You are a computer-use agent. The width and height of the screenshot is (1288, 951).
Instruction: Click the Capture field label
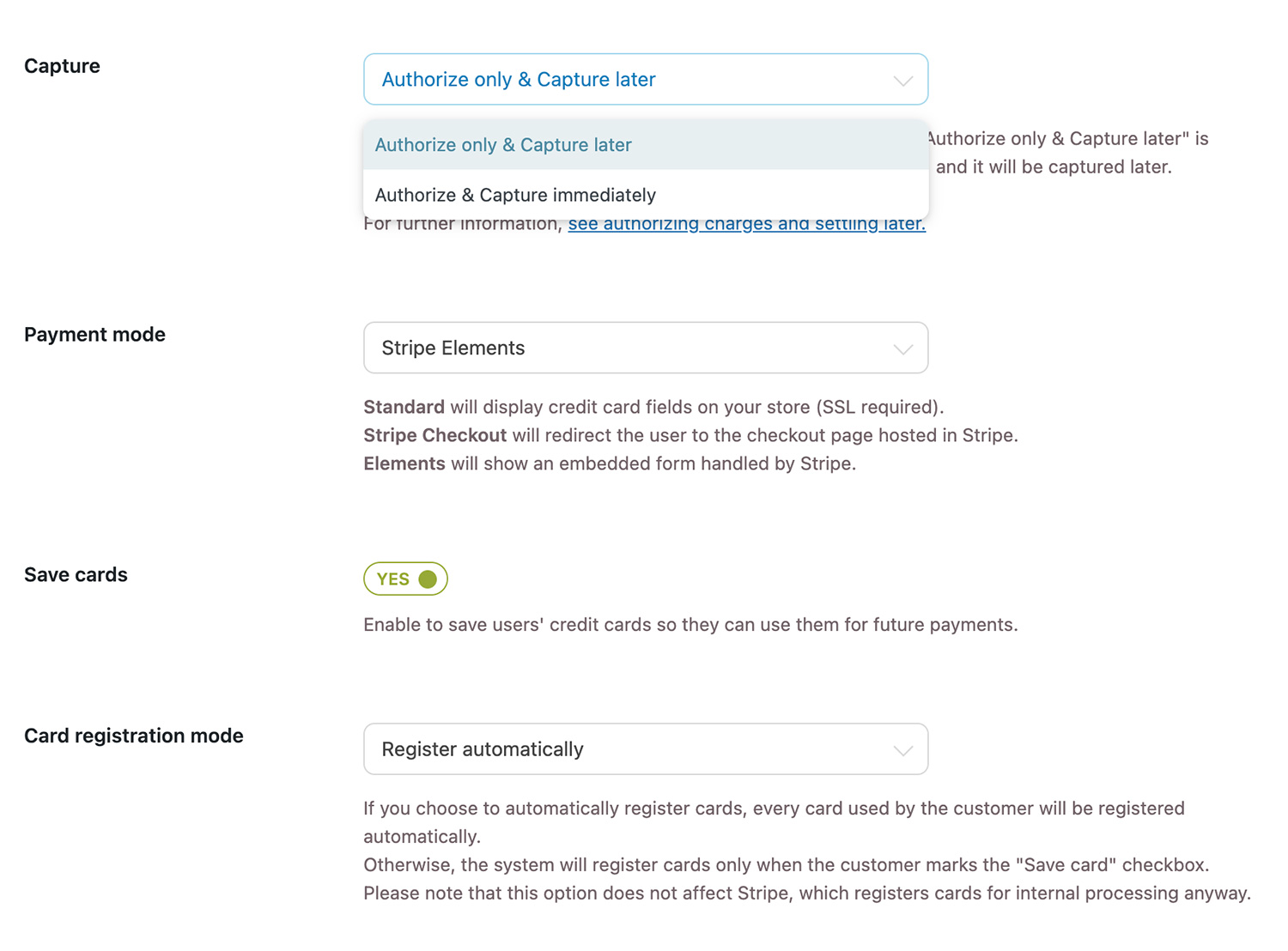62,66
